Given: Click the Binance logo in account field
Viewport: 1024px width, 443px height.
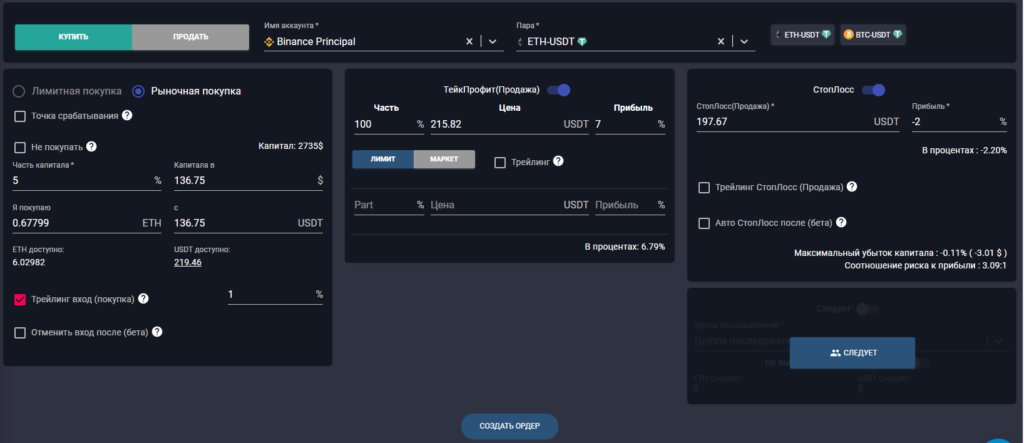Looking at the screenshot, I should (268, 42).
